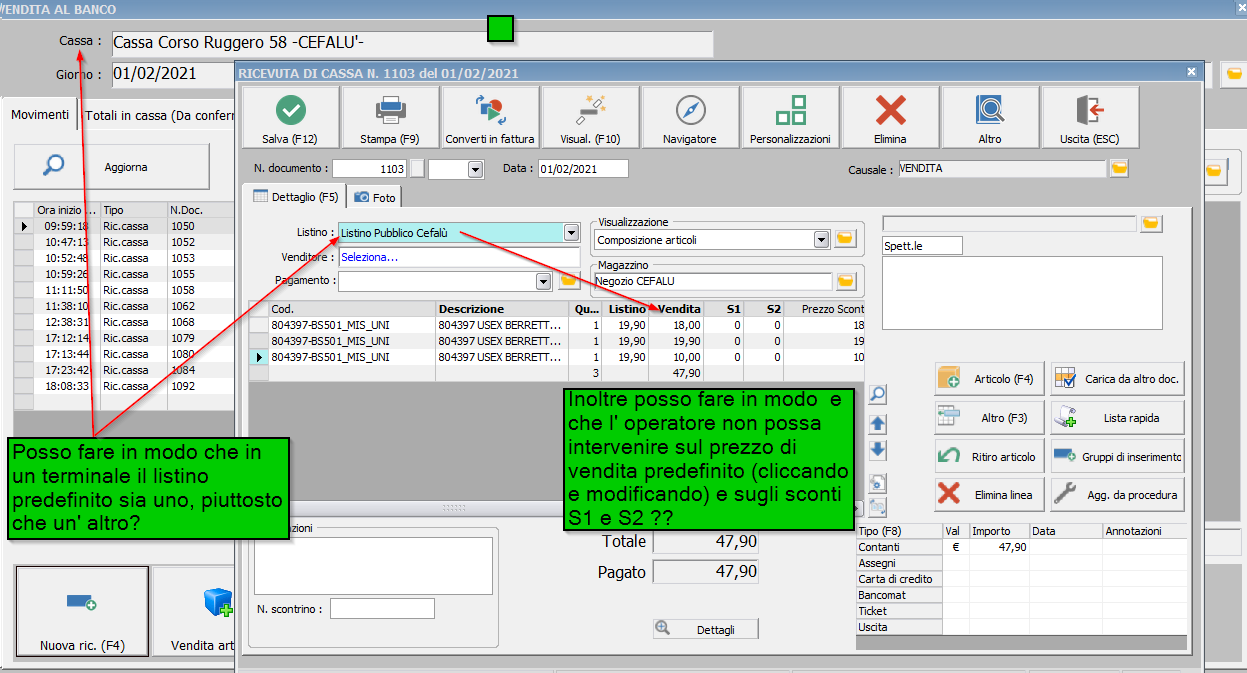The height and width of the screenshot is (673, 1247).
Task: Open folder lookup next to Causale
Action: pyautogui.click(x=1119, y=169)
